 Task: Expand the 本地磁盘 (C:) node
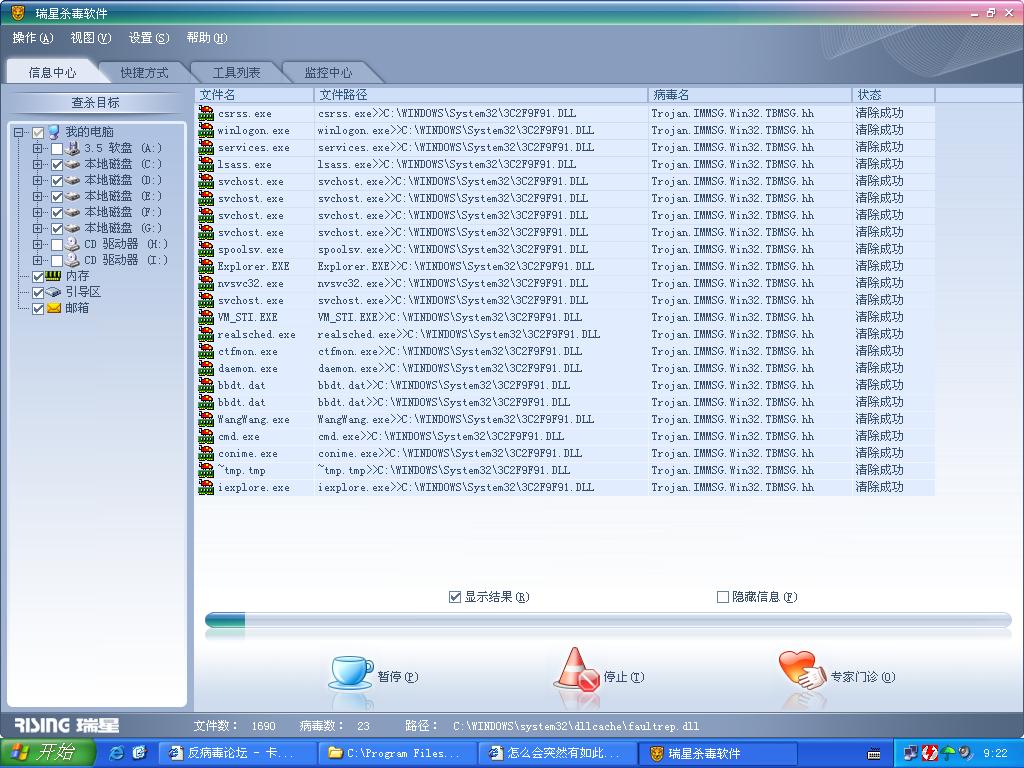38,165
